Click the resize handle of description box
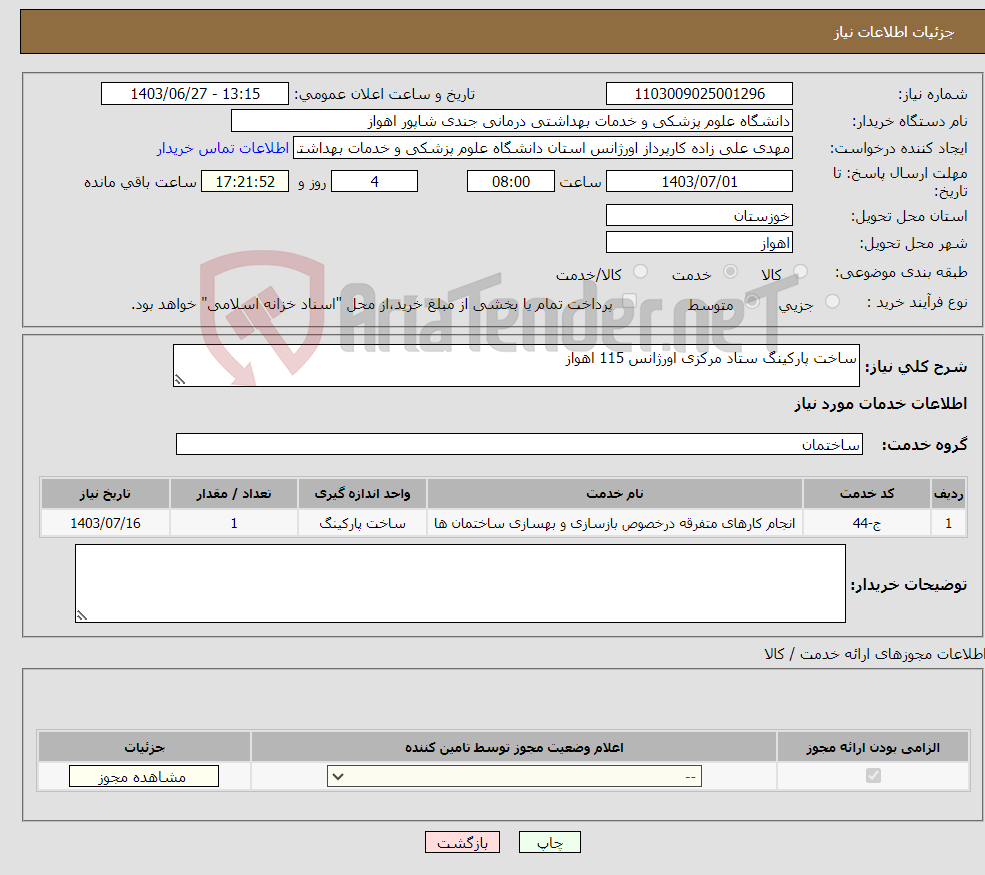 click(180, 379)
